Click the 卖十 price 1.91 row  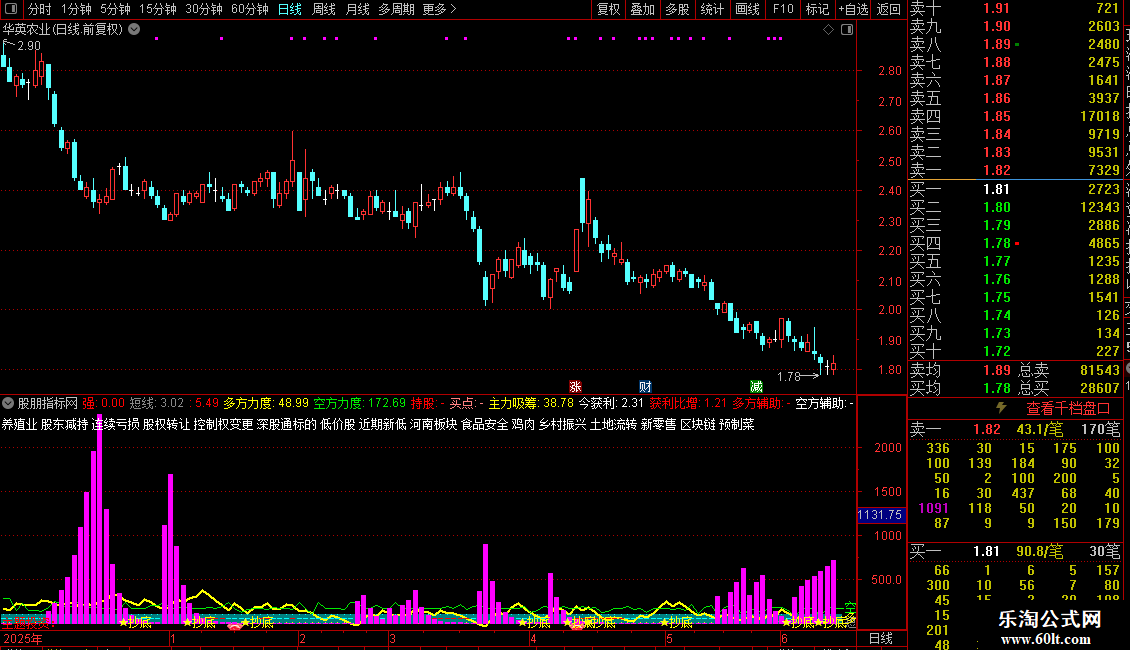(1015, 8)
